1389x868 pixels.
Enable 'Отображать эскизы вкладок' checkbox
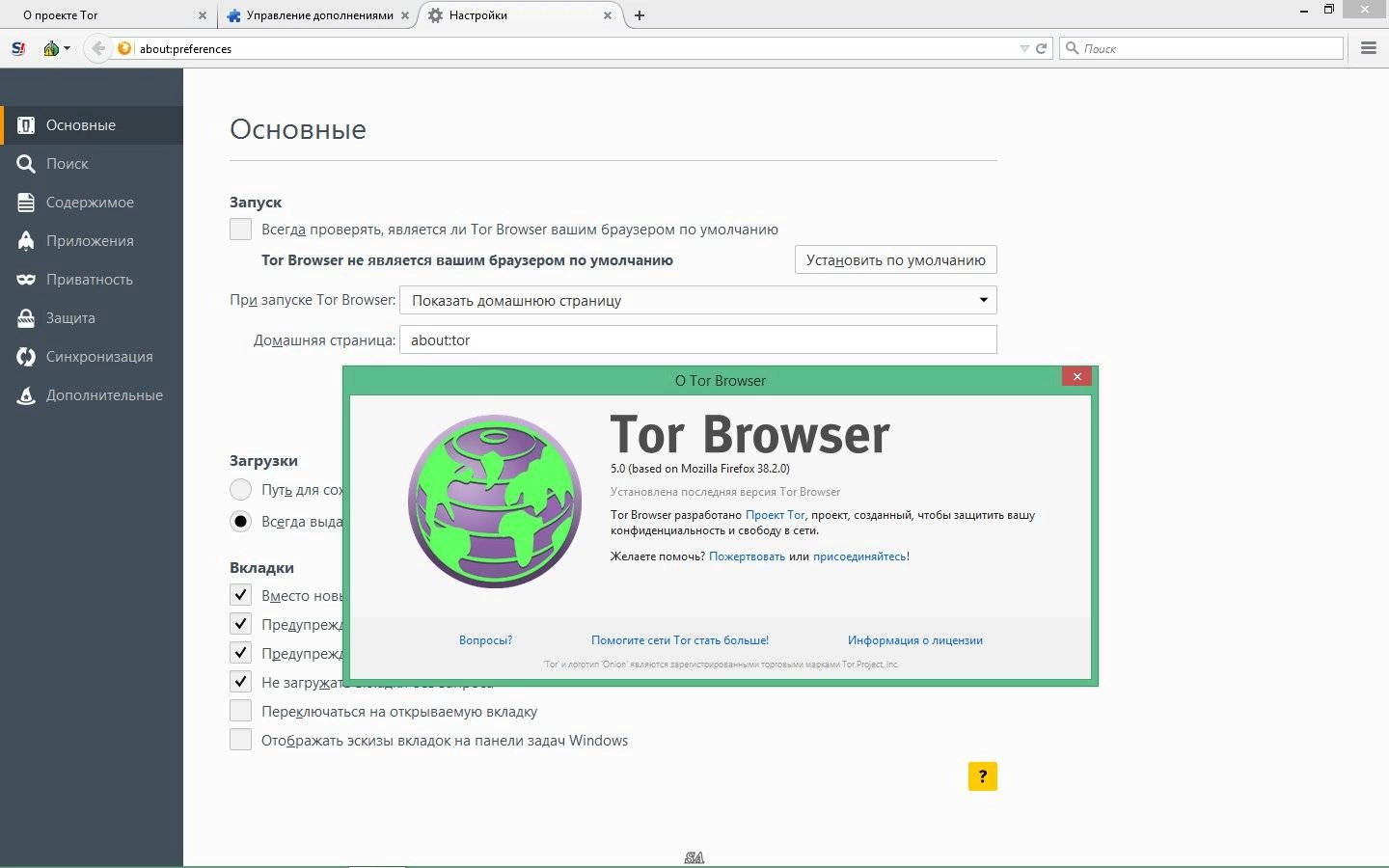[x=240, y=741]
